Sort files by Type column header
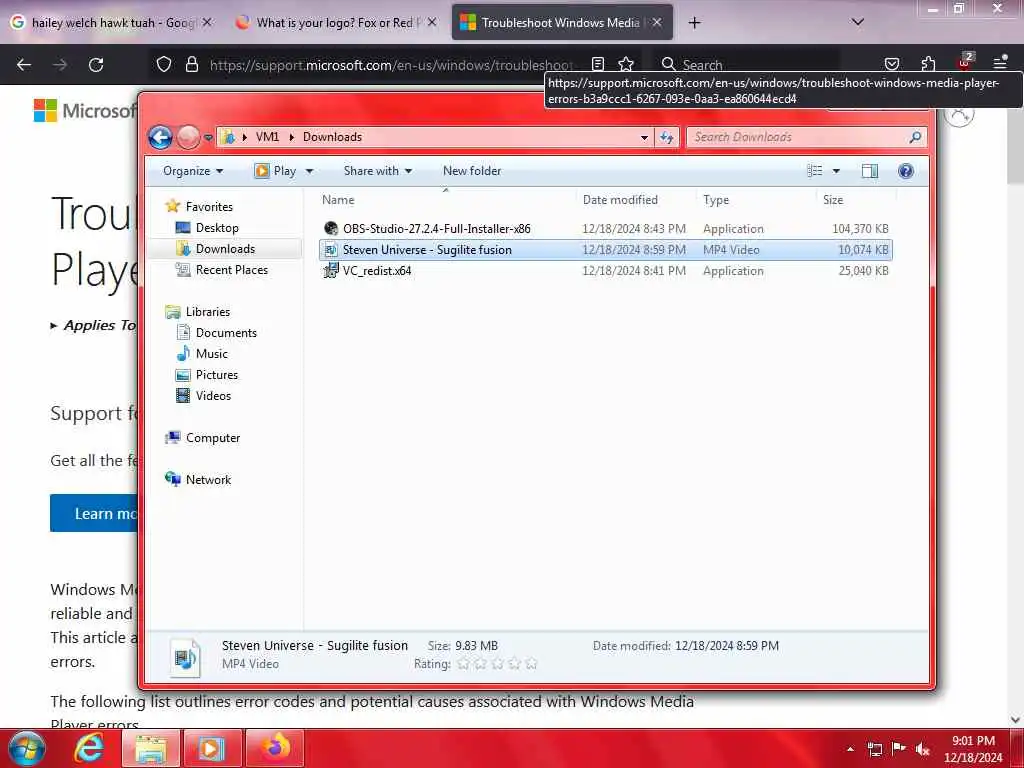This screenshot has height=768, width=1024. tap(756, 200)
